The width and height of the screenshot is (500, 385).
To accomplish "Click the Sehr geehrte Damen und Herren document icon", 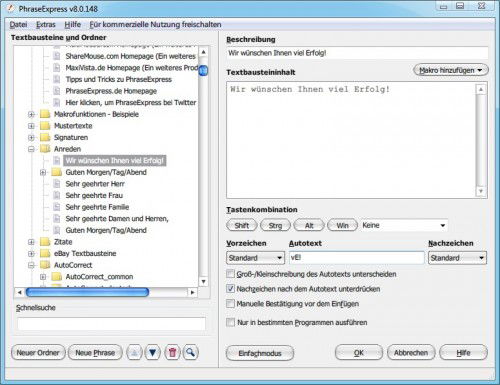I will (x=57, y=219).
